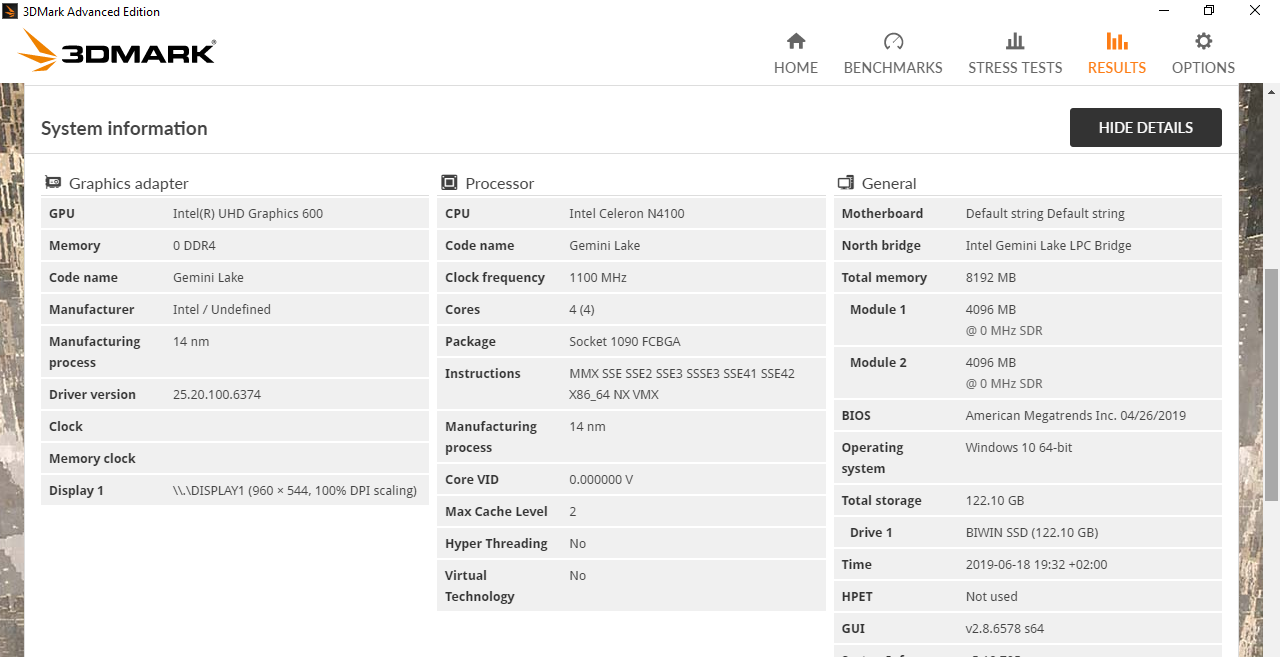The width and height of the screenshot is (1280, 657).
Task: Click the System information heading
Action: (x=124, y=128)
